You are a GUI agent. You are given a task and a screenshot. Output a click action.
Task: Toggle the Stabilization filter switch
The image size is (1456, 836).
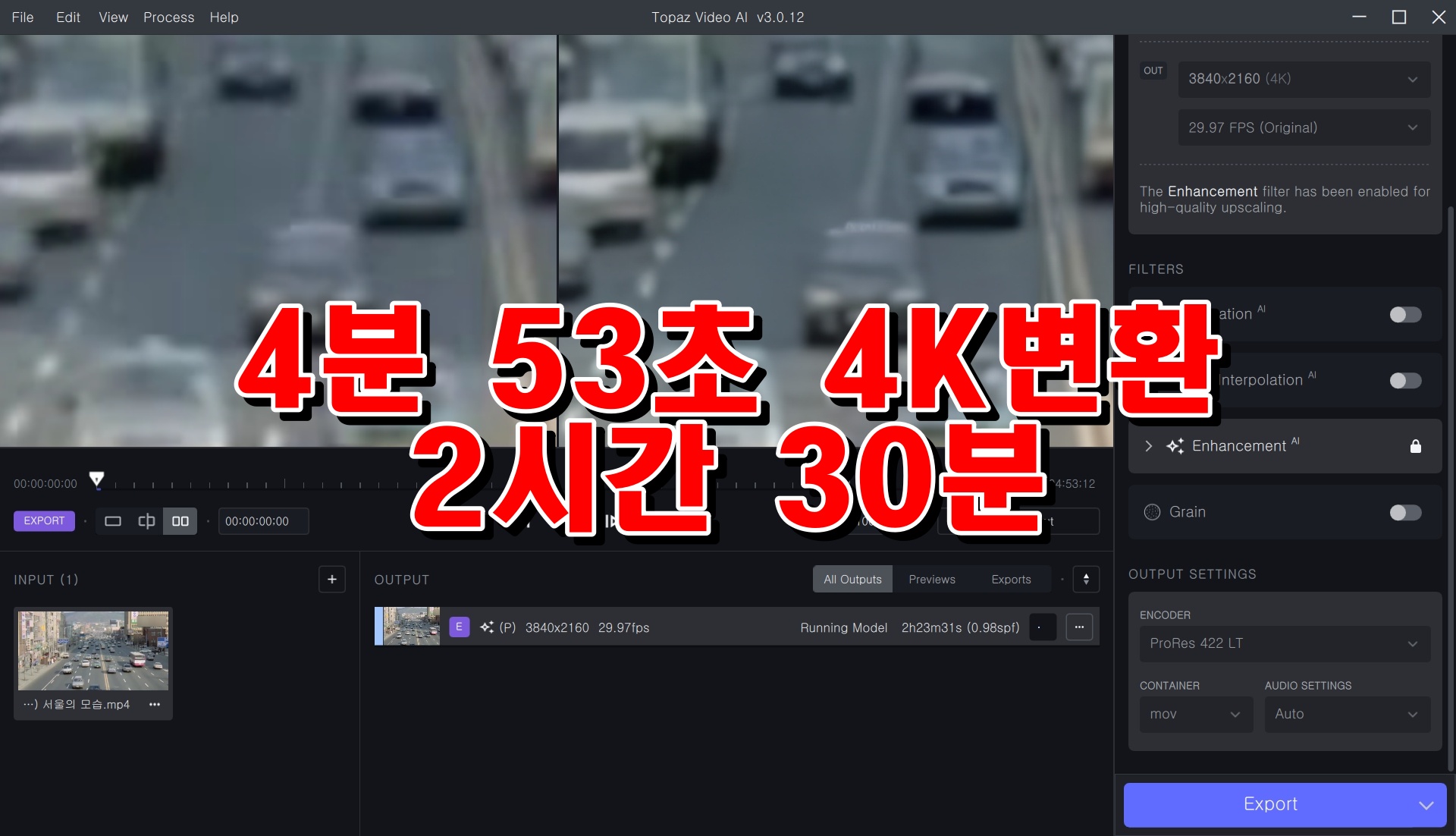click(x=1404, y=315)
